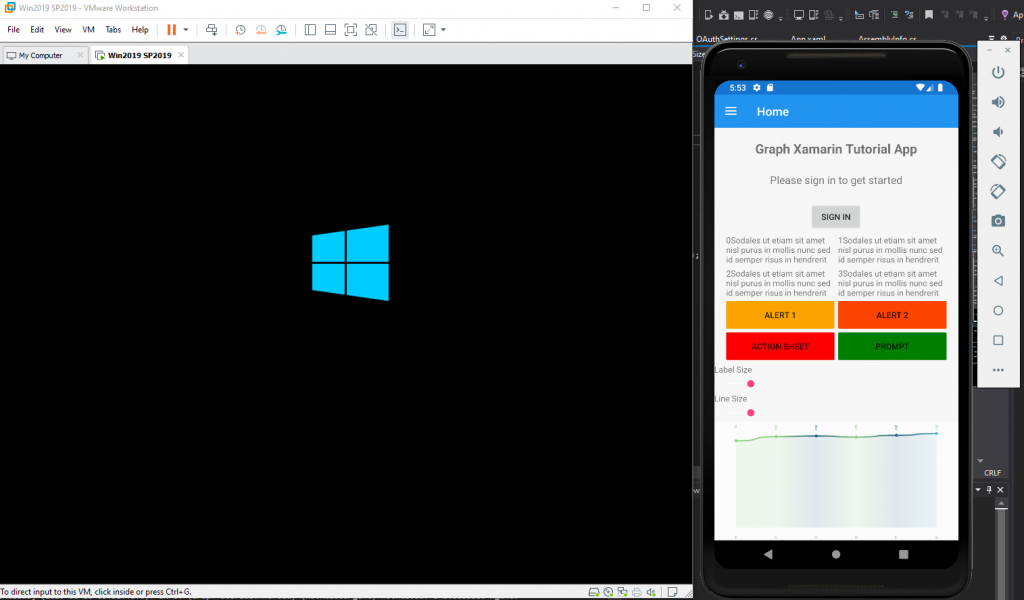Expand the stretch display dropdown arrow

pos(443,29)
